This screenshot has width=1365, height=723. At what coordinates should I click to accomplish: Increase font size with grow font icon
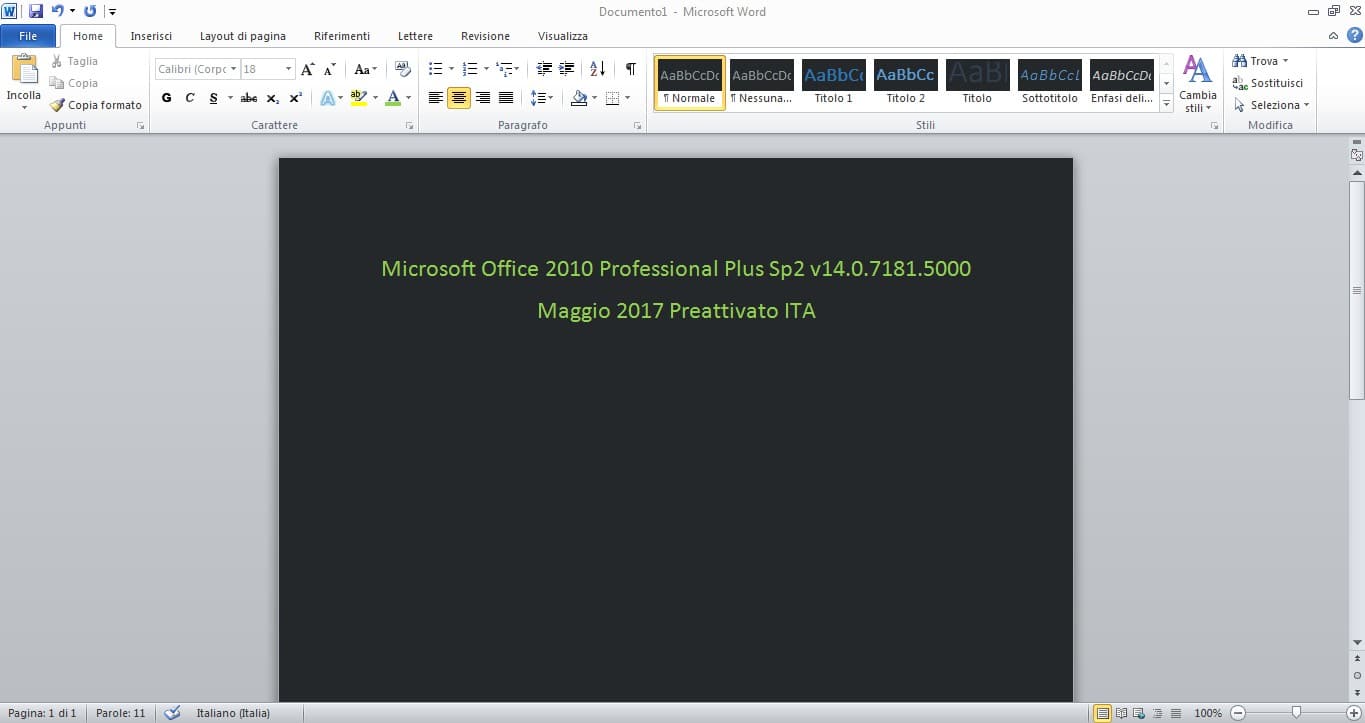pyautogui.click(x=308, y=69)
